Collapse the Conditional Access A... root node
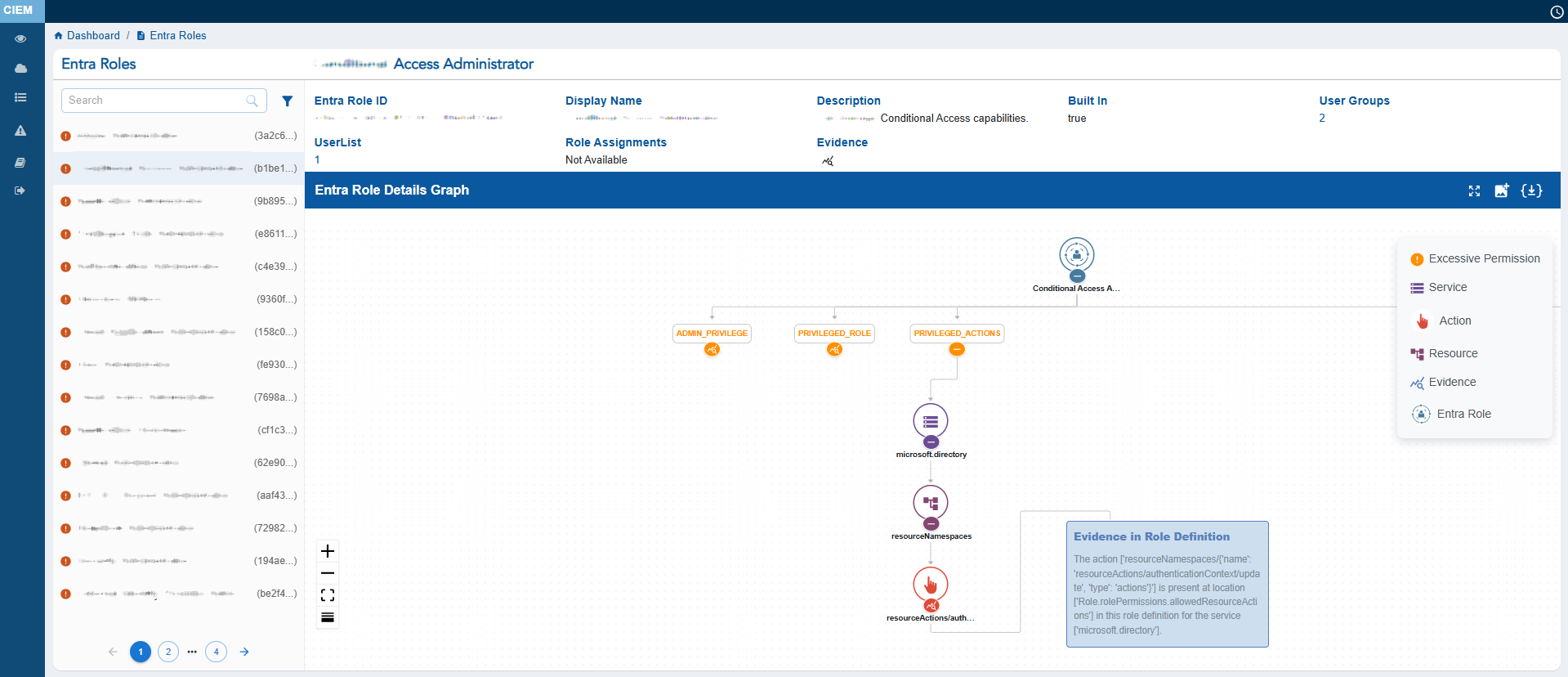Screen dimensions: 1568x677 tap(1077, 276)
